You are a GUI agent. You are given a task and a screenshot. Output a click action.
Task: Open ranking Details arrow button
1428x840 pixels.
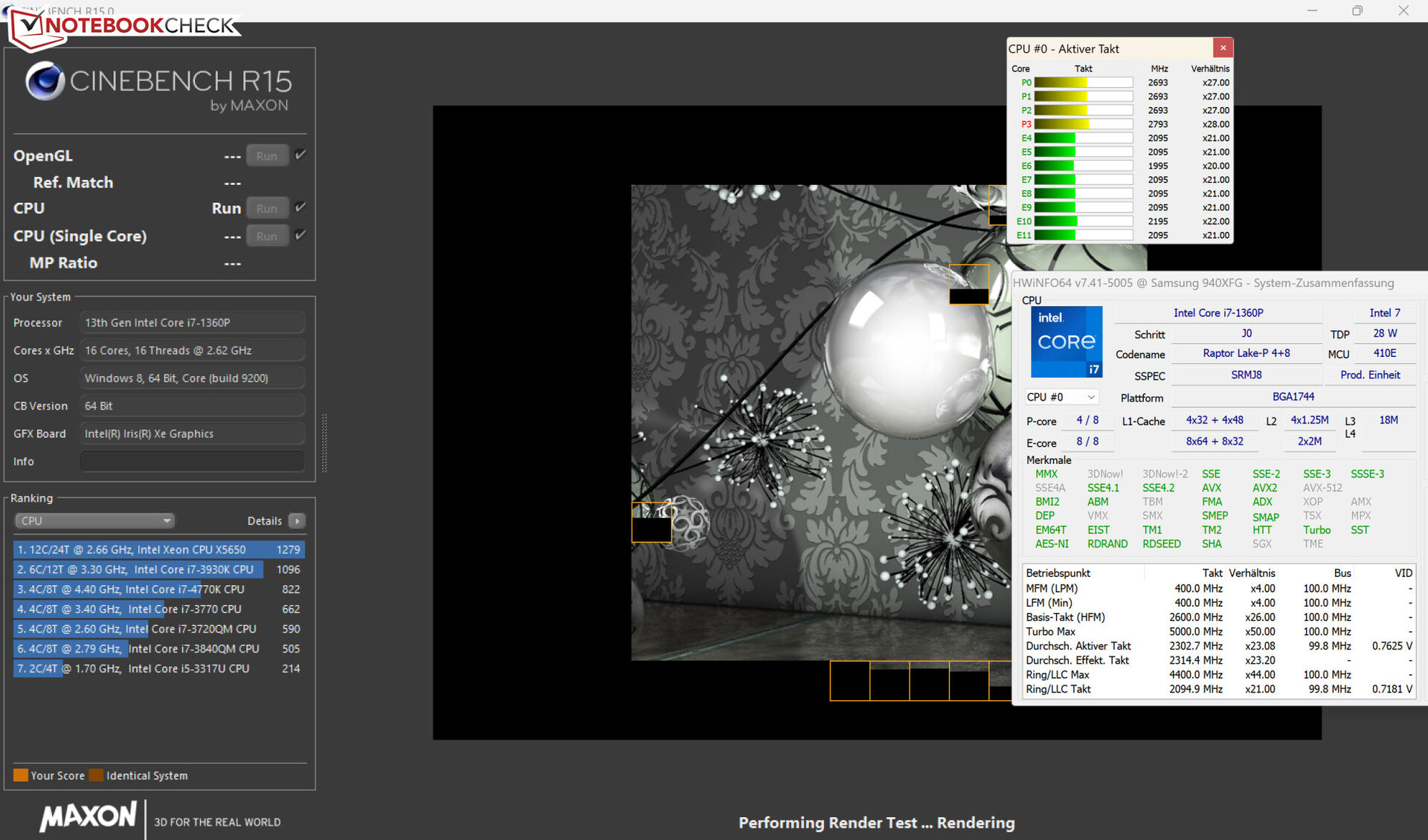(x=297, y=521)
